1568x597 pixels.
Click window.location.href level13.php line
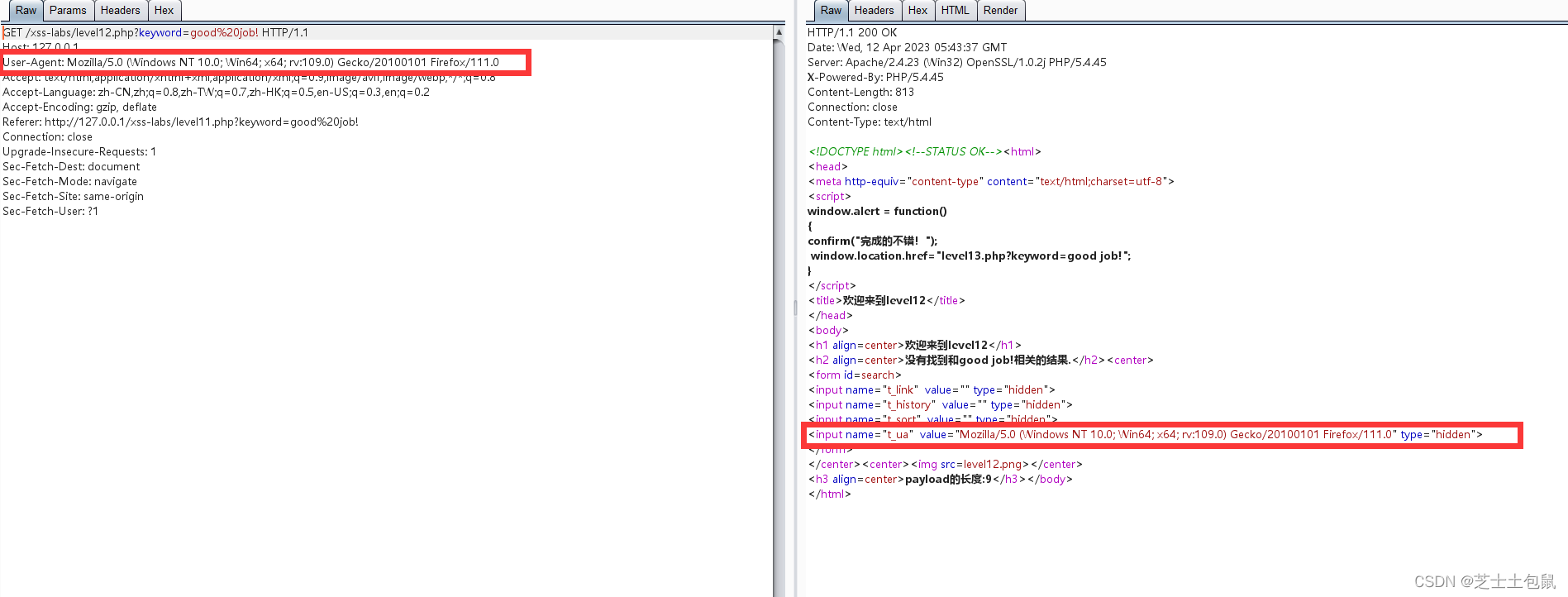pos(970,256)
